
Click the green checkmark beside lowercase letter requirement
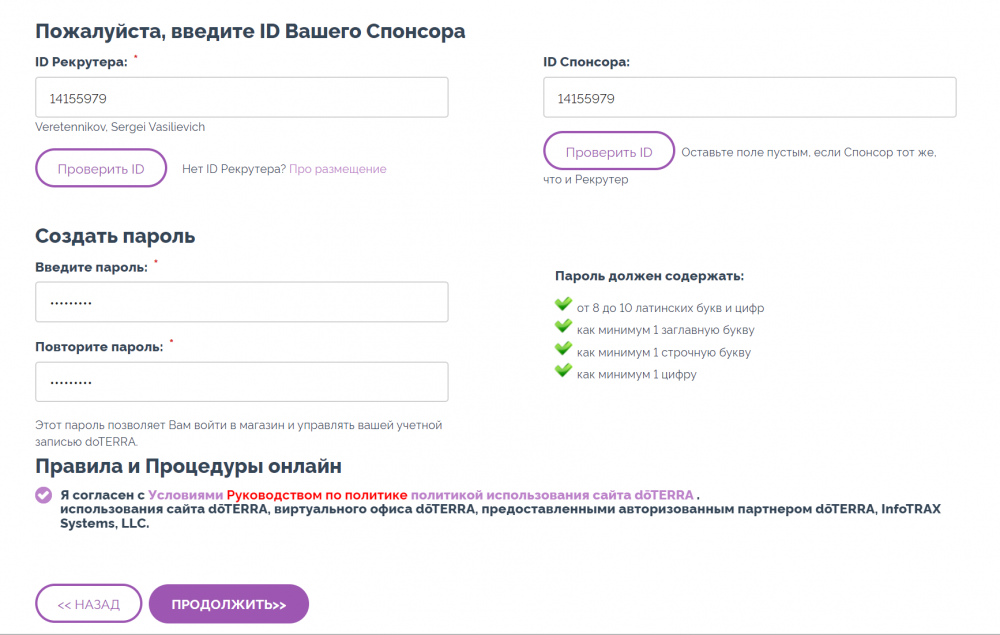[563, 348]
